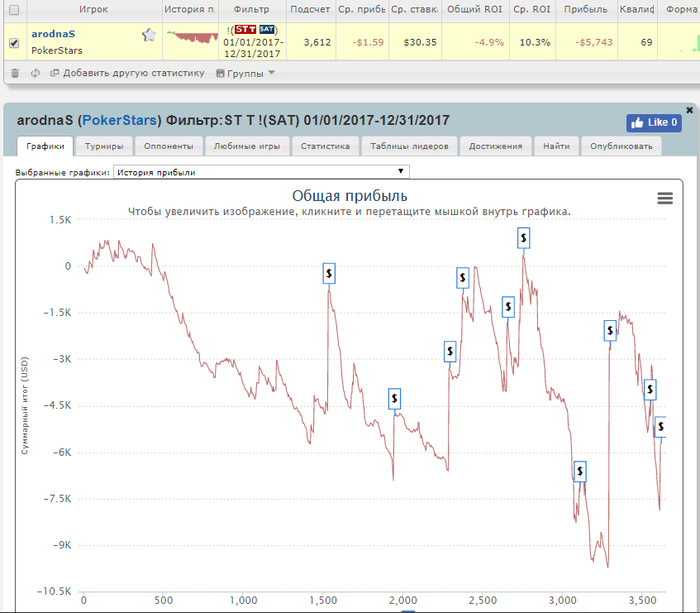Switch to the Таблицы лидеров tab
The height and width of the screenshot is (613, 700).
click(x=409, y=146)
